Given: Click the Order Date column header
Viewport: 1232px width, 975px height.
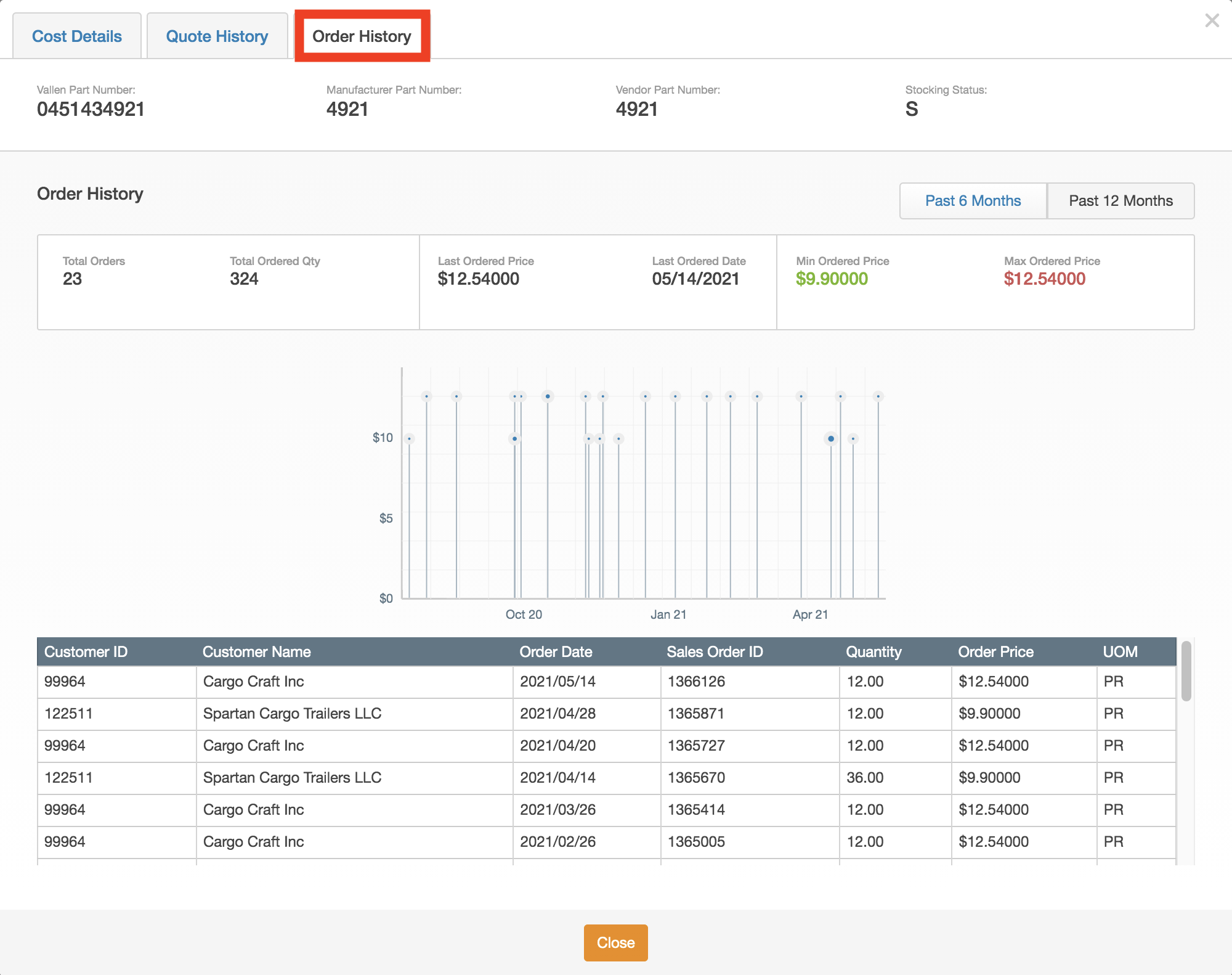Looking at the screenshot, I should [x=556, y=651].
